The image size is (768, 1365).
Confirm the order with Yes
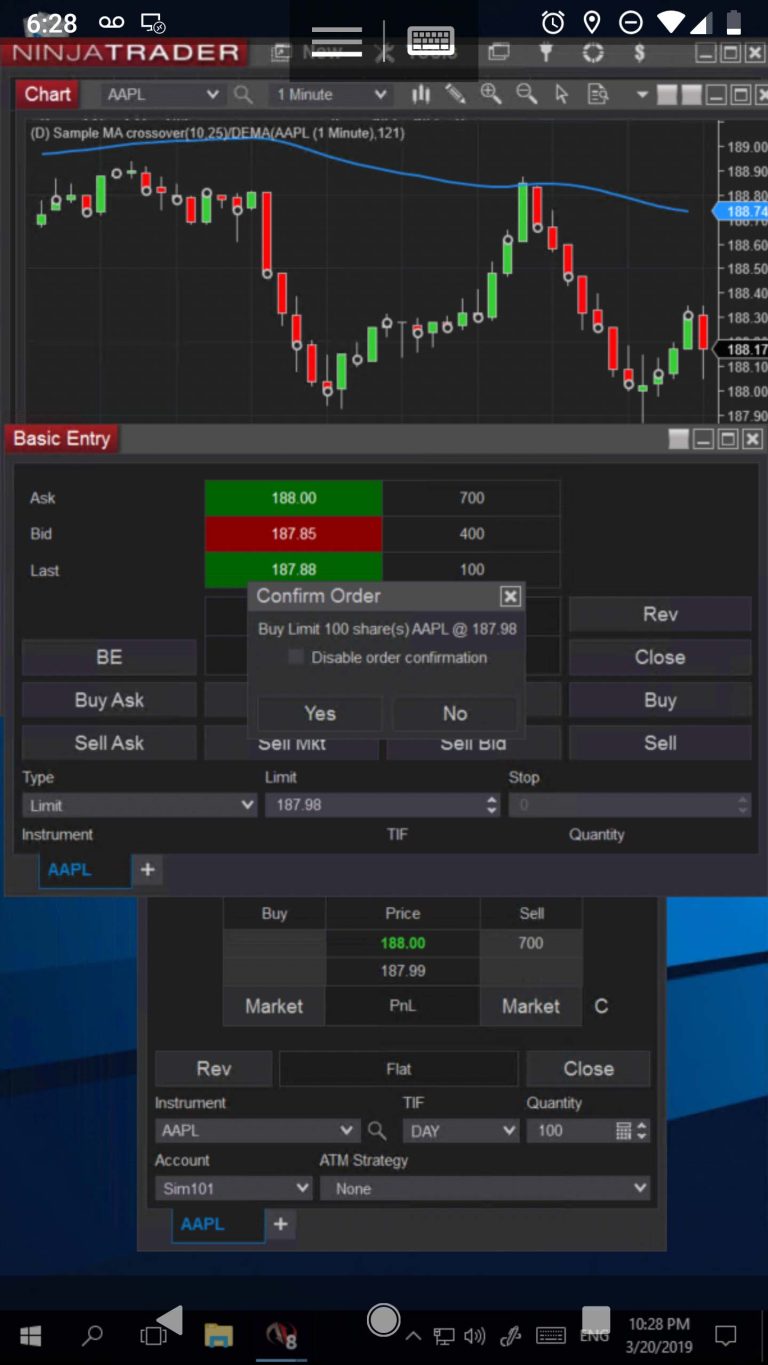point(320,713)
